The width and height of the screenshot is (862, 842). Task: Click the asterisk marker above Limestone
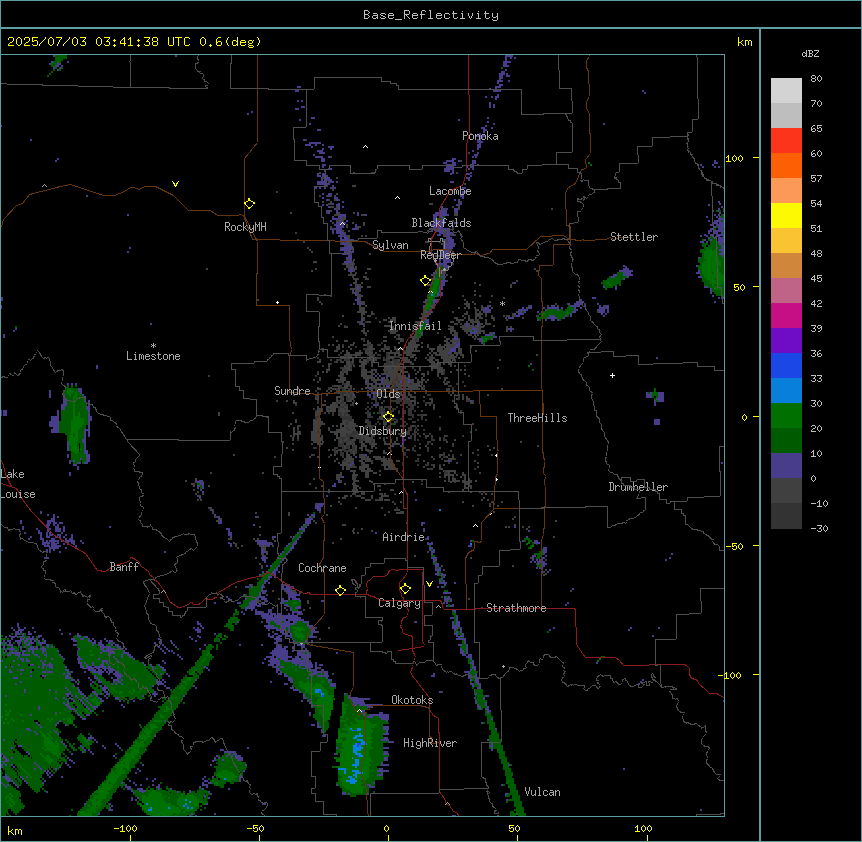(153, 346)
